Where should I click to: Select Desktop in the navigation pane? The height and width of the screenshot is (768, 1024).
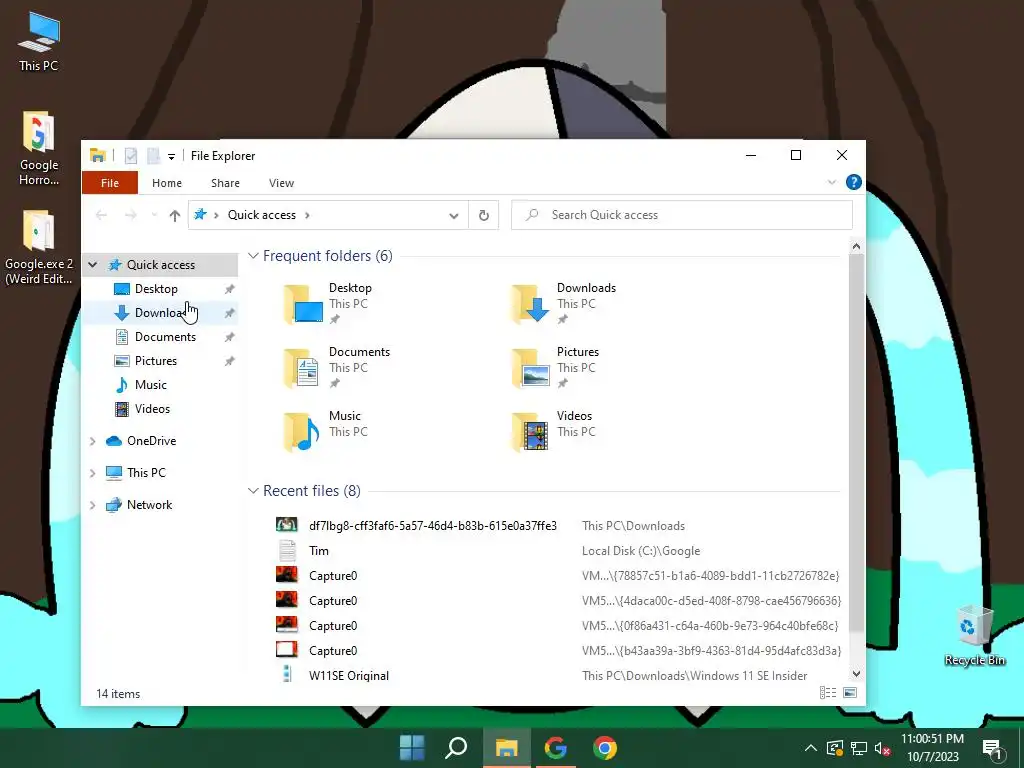156,289
